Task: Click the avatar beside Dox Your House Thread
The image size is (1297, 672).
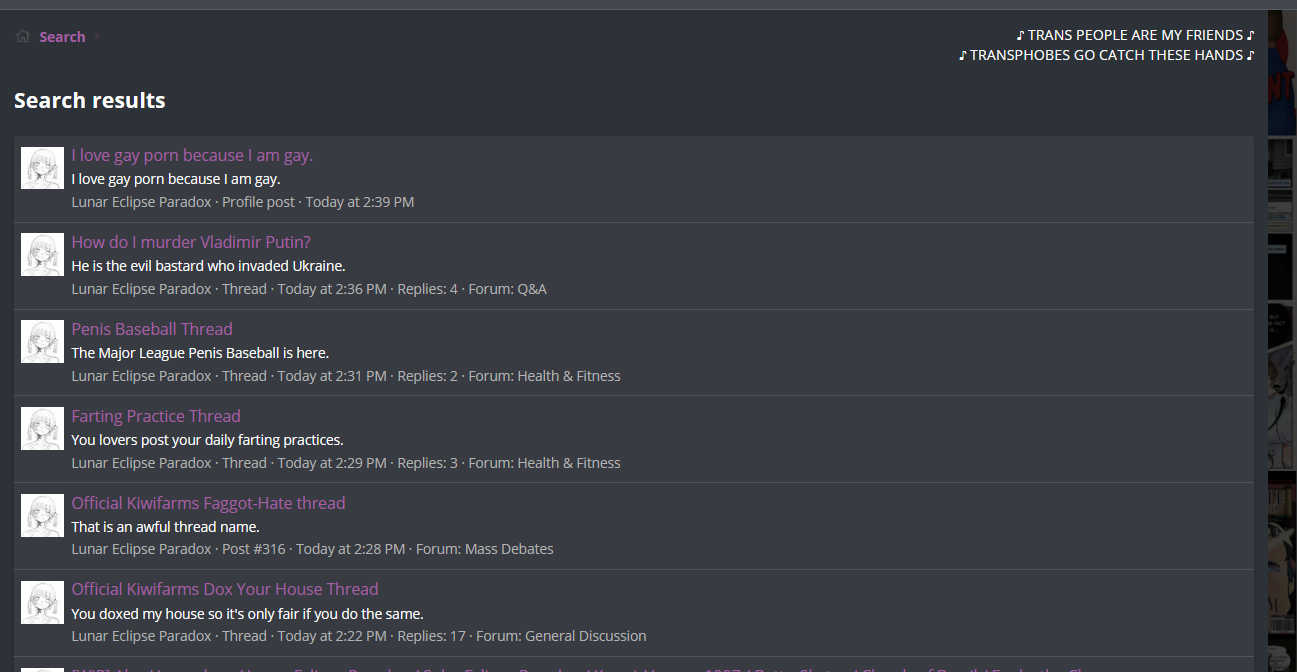Action: pyautogui.click(x=43, y=602)
